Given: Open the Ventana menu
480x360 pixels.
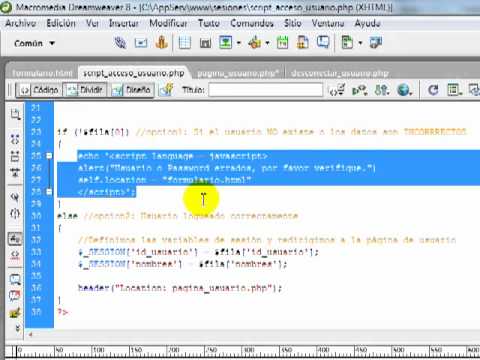Looking at the screenshot, I should point(328,23).
